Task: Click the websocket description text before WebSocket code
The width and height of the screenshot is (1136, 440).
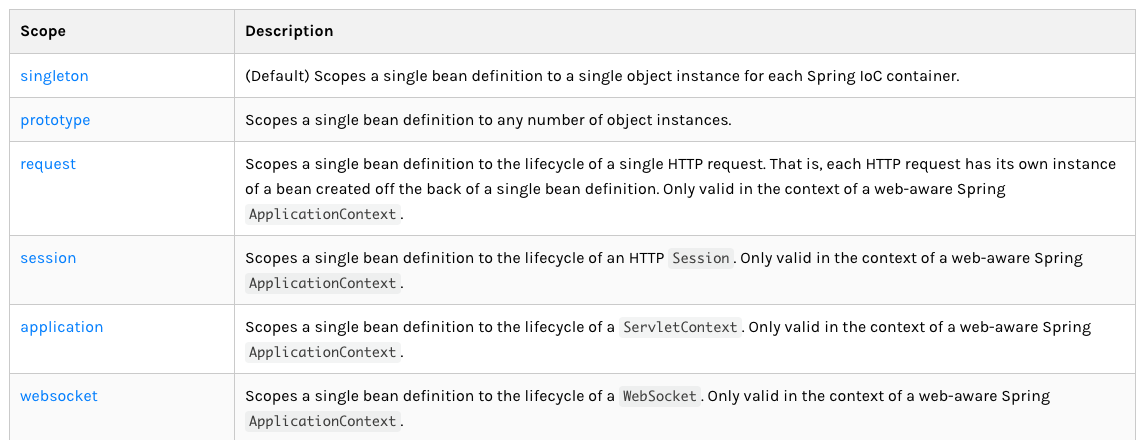Action: click(430, 396)
